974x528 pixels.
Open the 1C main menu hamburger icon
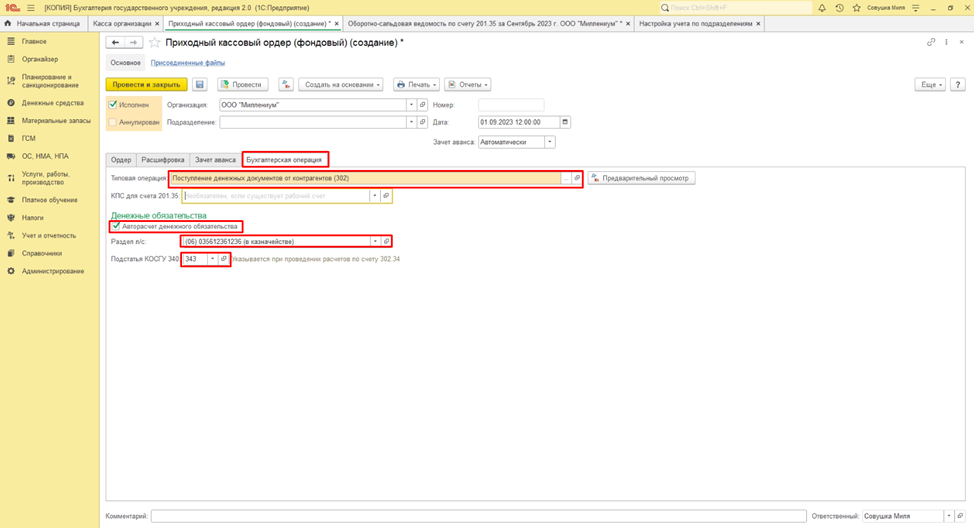pos(30,8)
